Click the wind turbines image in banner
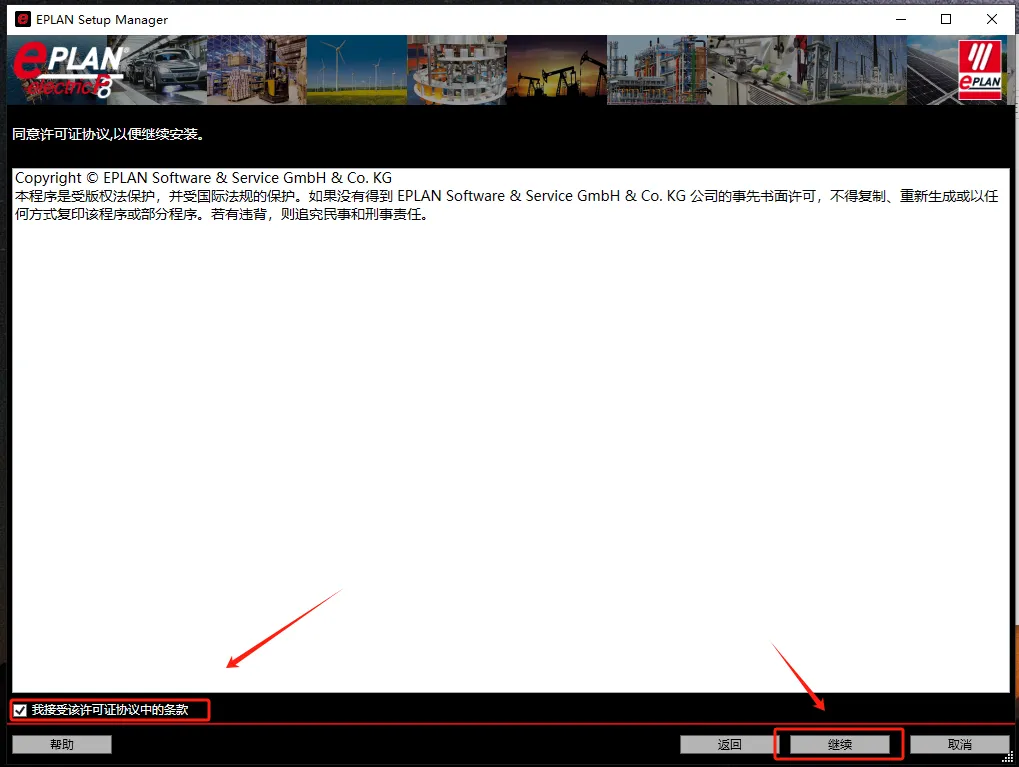 pyautogui.click(x=357, y=70)
